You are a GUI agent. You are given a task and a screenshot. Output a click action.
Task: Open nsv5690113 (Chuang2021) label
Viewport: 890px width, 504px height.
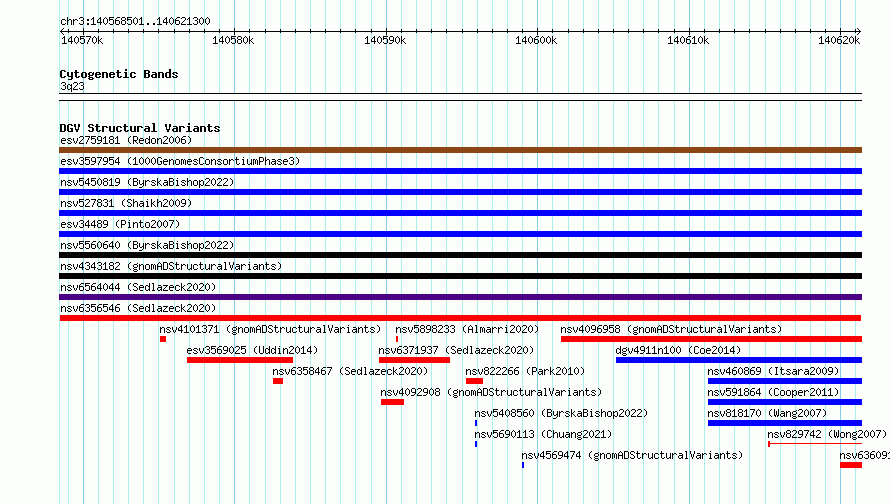[x=543, y=434]
